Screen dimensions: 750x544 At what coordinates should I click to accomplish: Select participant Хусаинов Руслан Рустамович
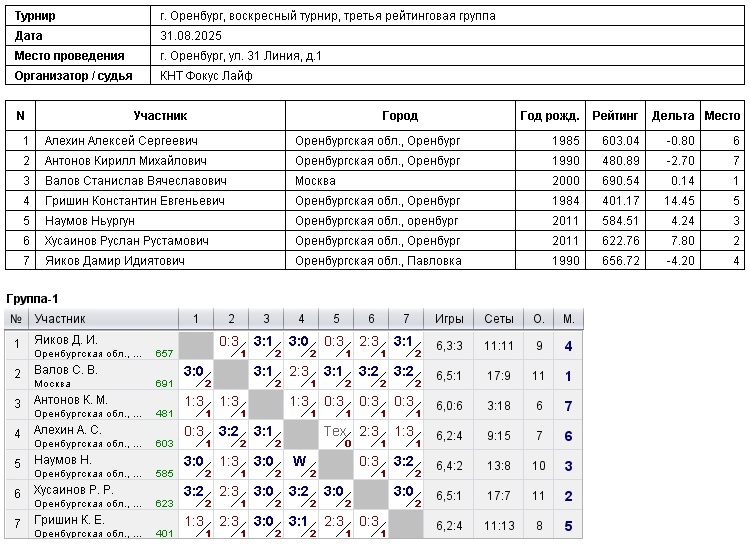click(x=126, y=241)
